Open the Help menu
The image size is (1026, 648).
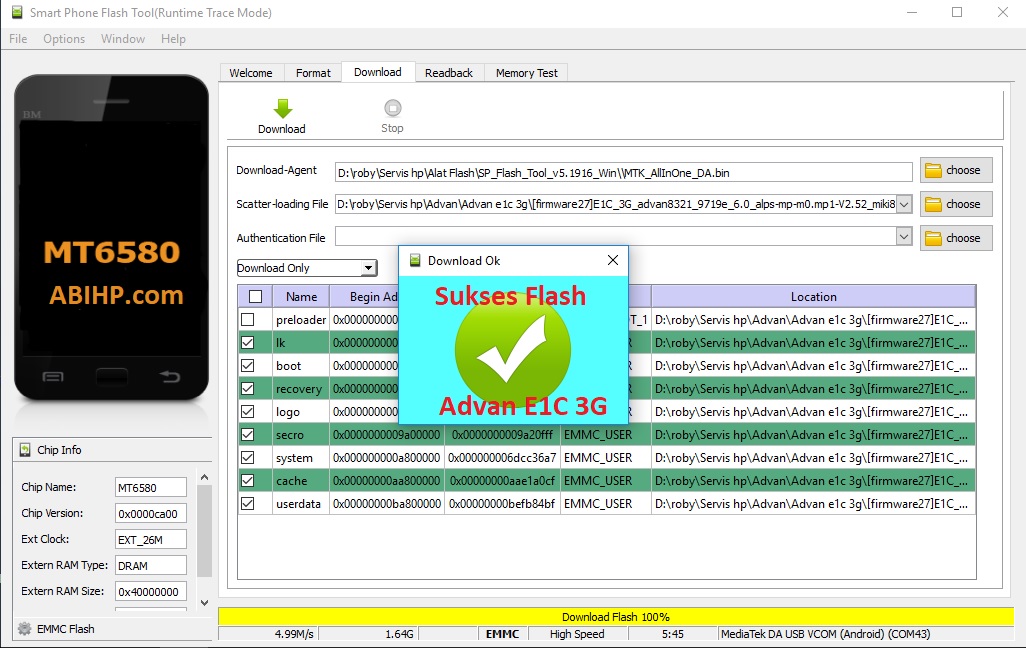[173, 39]
